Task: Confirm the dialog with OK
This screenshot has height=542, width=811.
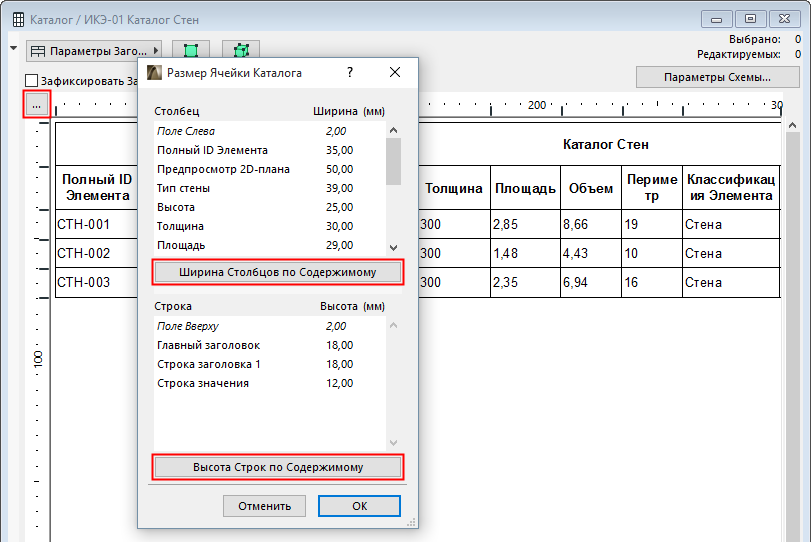Action: [359, 506]
